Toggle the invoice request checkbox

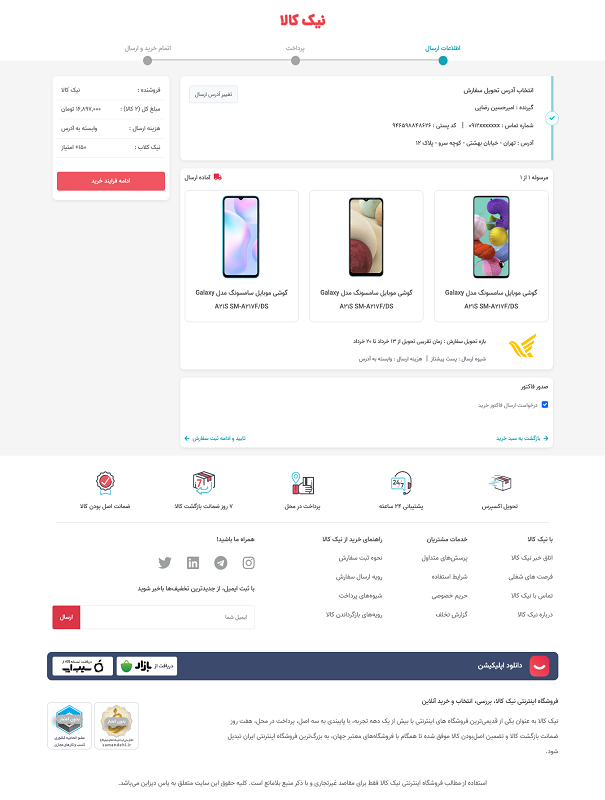click(x=545, y=405)
